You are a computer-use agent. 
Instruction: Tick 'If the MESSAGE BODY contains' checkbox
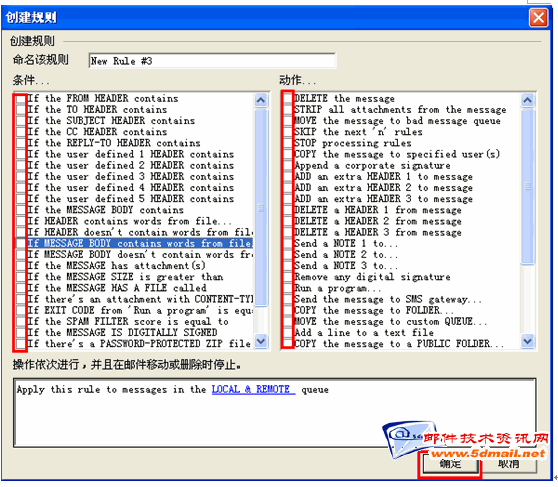point(21,210)
